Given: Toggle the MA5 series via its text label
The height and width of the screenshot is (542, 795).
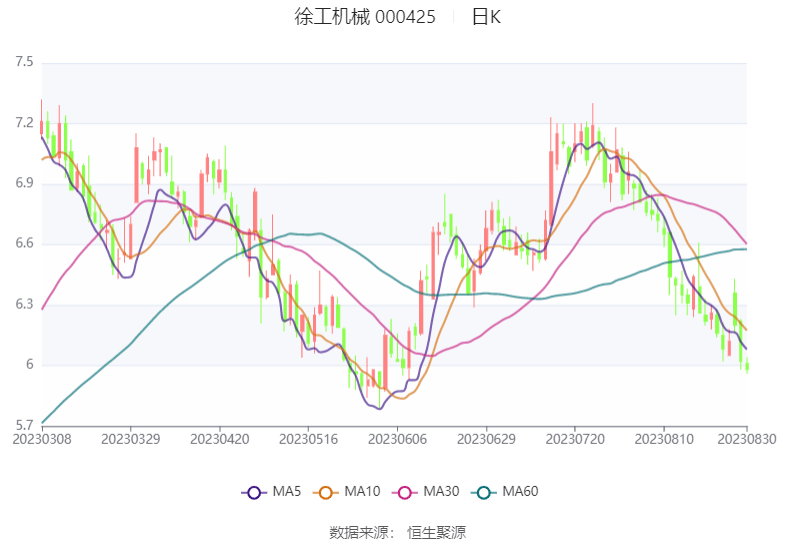Looking at the screenshot, I should click(287, 492).
